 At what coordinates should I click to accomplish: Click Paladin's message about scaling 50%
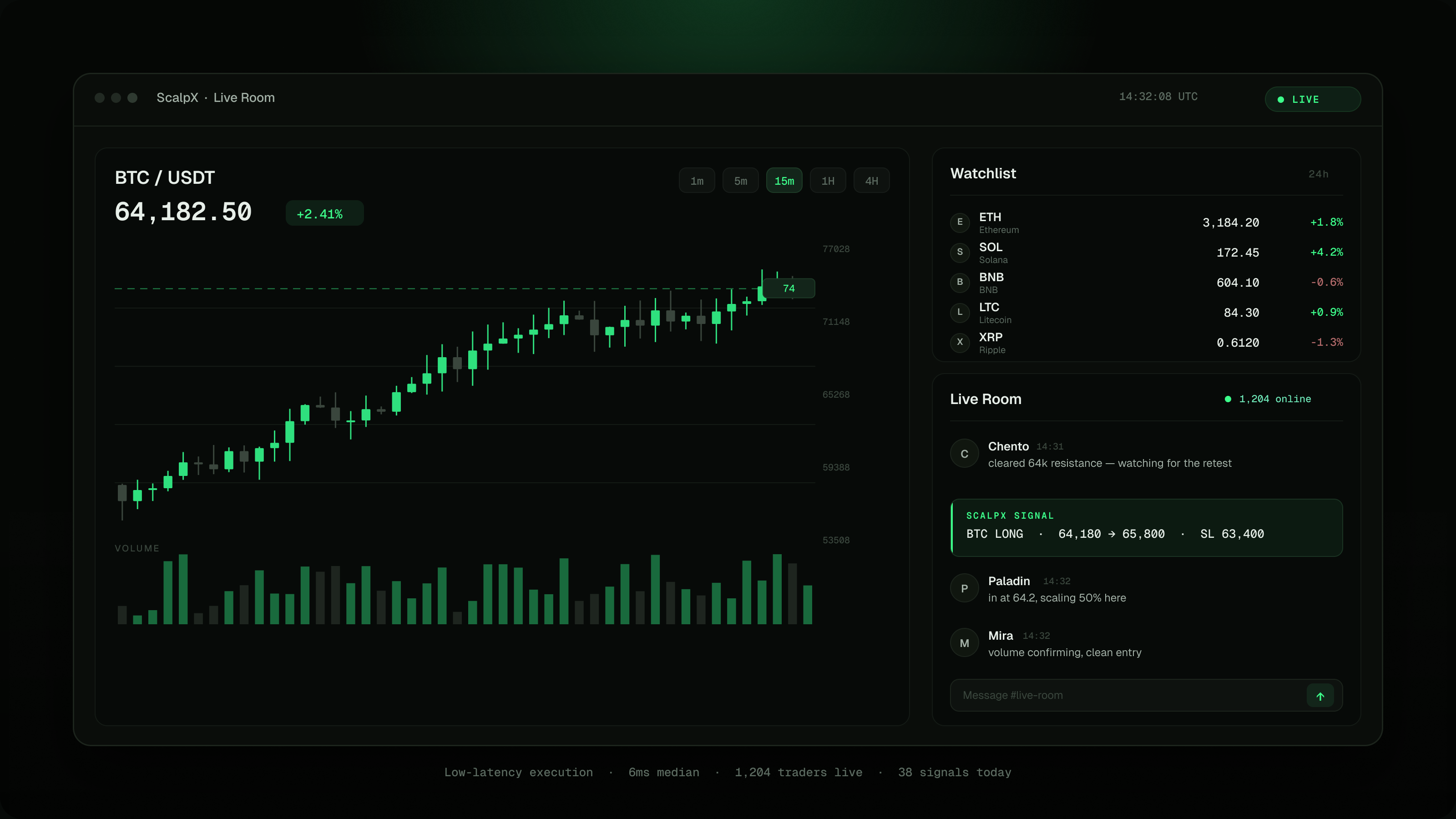click(x=1057, y=597)
